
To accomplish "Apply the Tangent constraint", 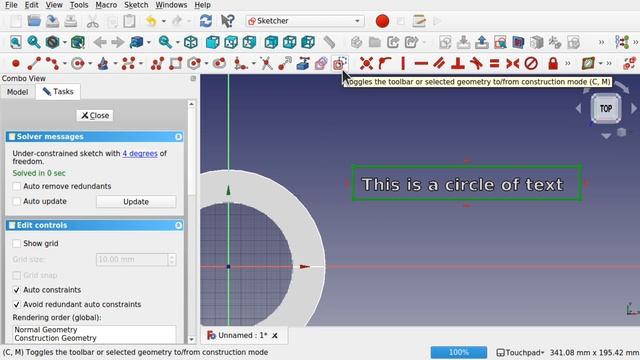I will pos(476,64).
